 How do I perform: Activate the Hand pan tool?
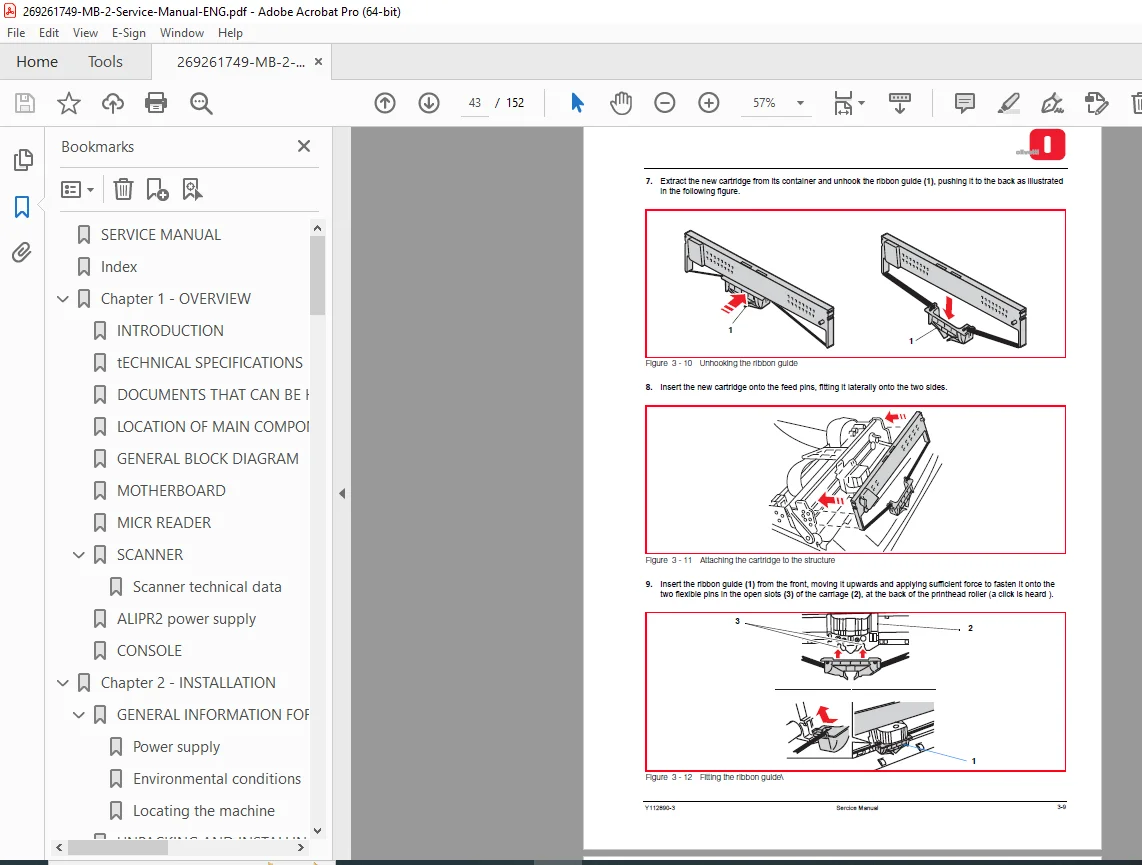621,103
